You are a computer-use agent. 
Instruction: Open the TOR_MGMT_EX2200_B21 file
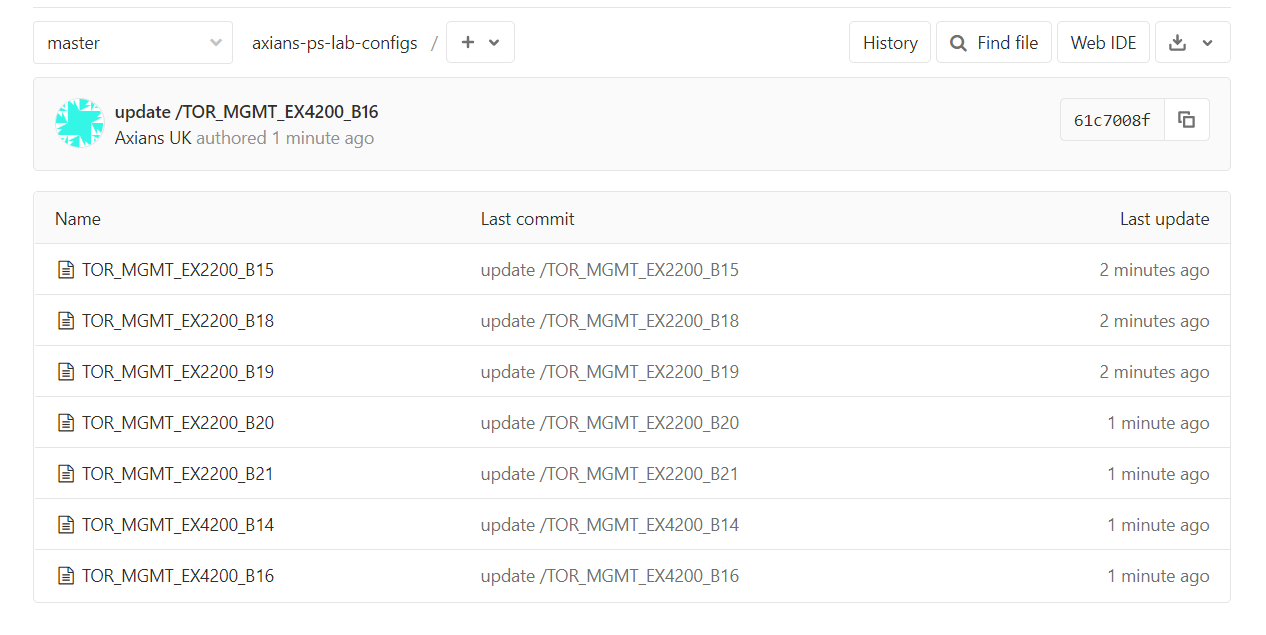pyautogui.click(x=178, y=474)
